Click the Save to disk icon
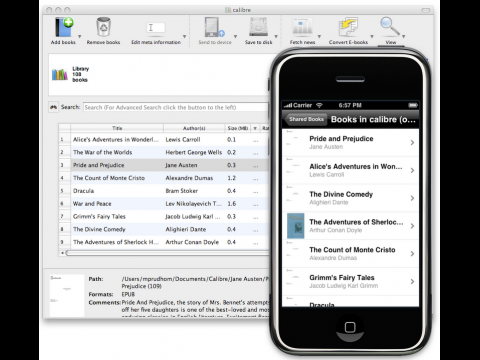The height and width of the screenshot is (360, 480). pyautogui.click(x=258, y=27)
